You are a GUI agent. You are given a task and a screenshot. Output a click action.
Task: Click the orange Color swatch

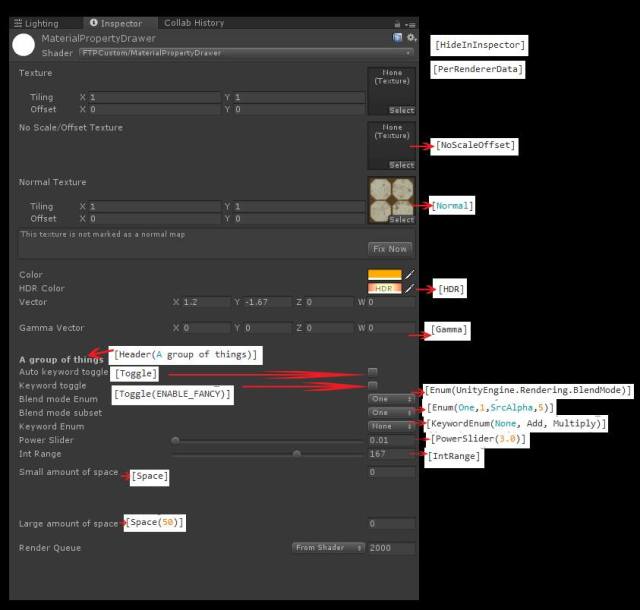pos(384,274)
